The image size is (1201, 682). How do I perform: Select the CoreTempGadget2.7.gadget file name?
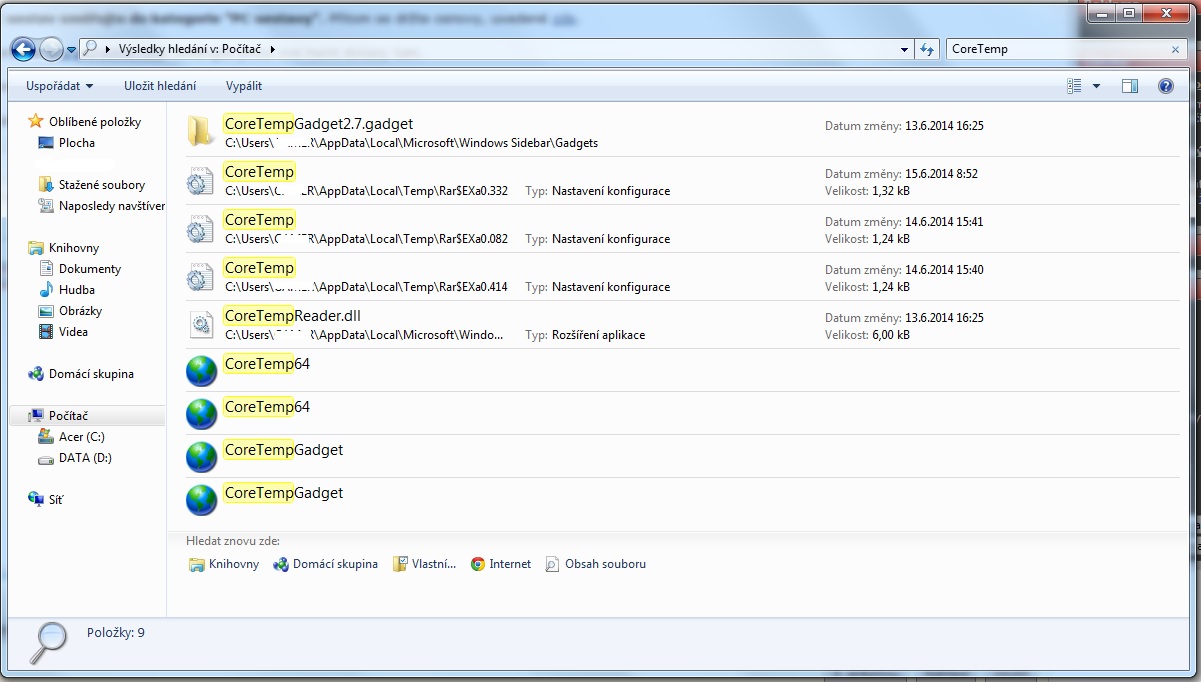coord(319,123)
